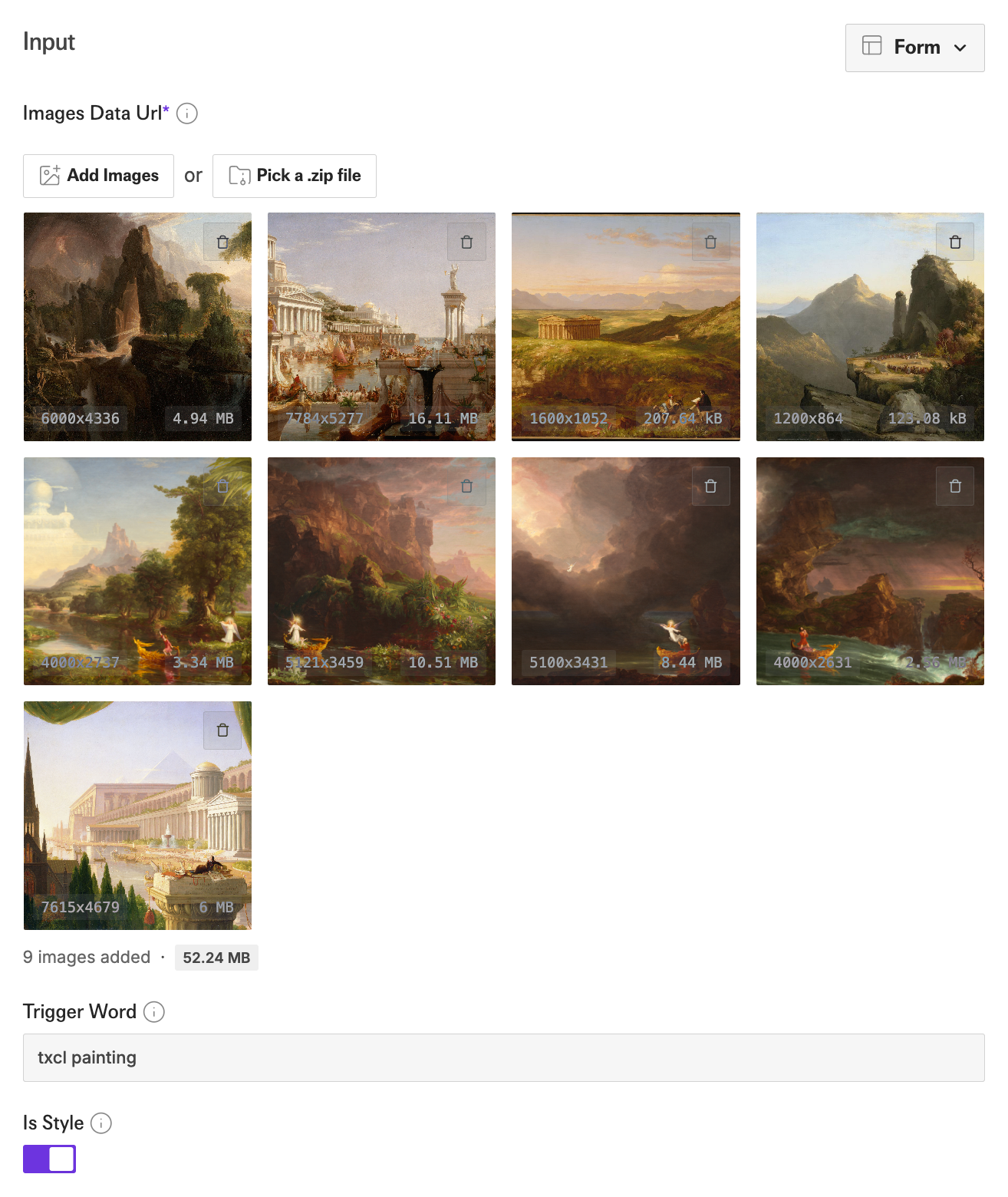This screenshot has height=1197, width=1008.
Task: Open info icon next to Is Style
Action: pyautogui.click(x=101, y=1123)
